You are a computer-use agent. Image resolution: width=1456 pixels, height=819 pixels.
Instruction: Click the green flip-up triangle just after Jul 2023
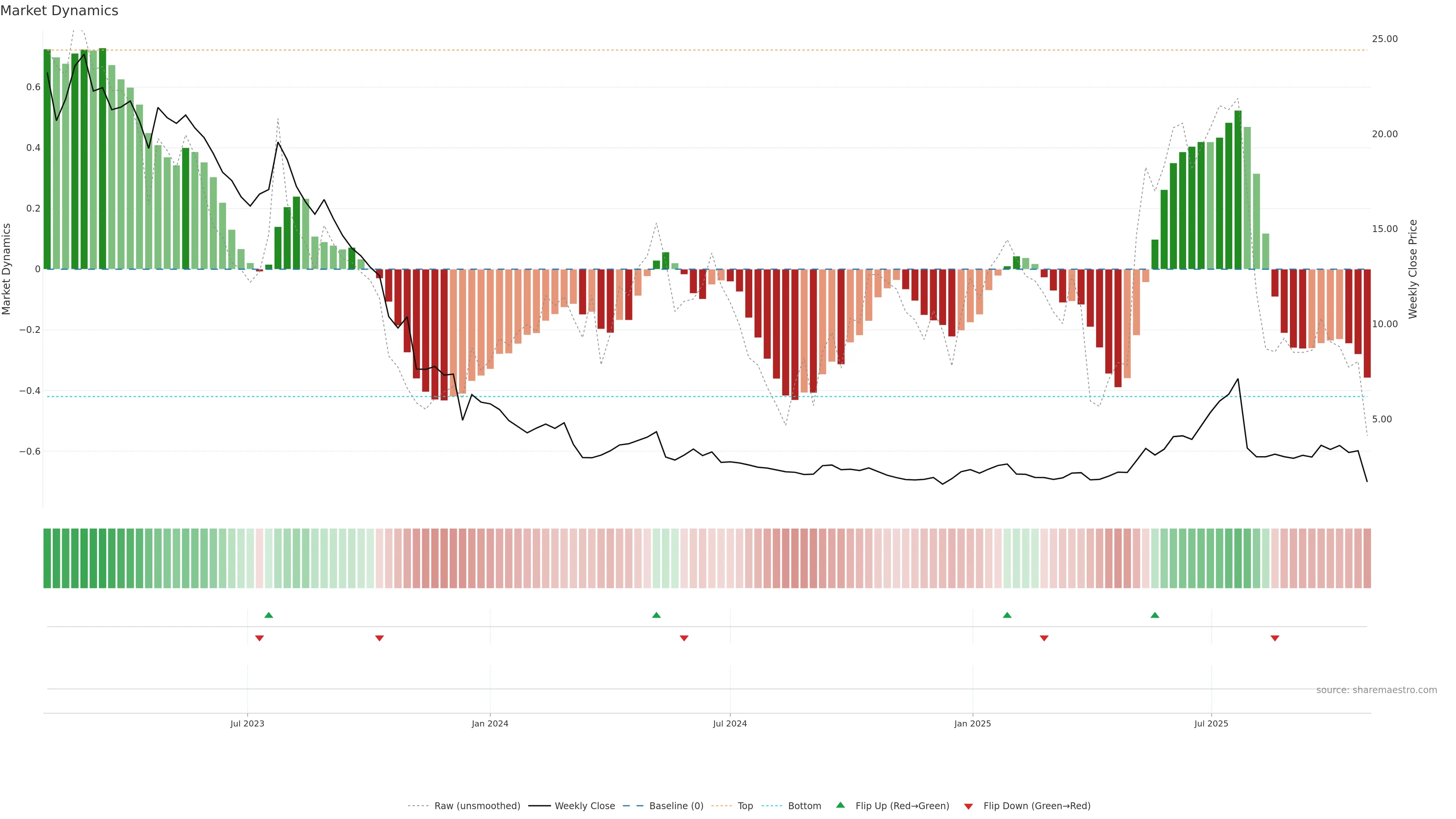point(268,615)
